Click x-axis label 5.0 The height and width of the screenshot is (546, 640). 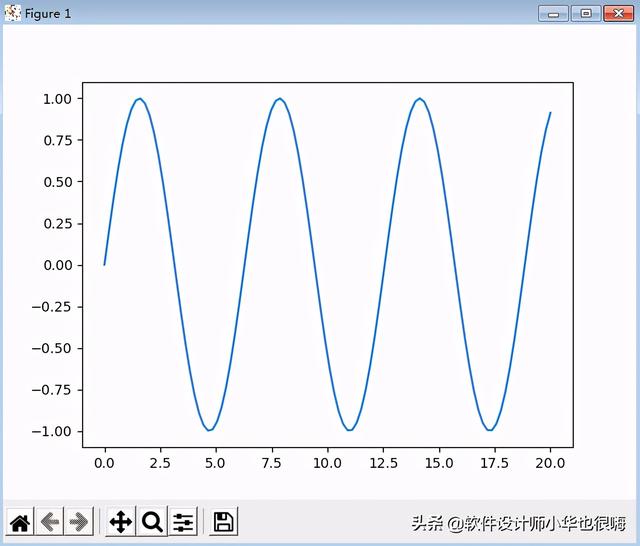point(216,463)
